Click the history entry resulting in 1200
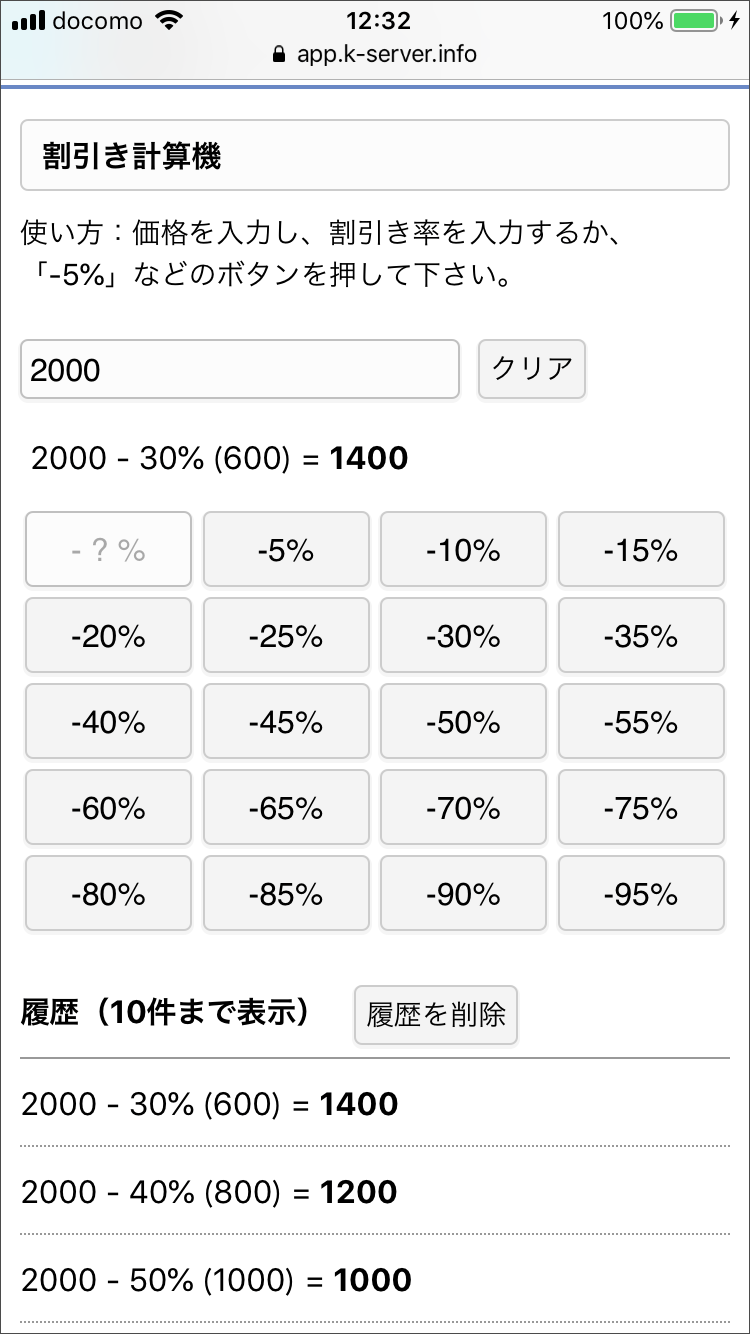This screenshot has width=750, height=1334. (x=209, y=1192)
